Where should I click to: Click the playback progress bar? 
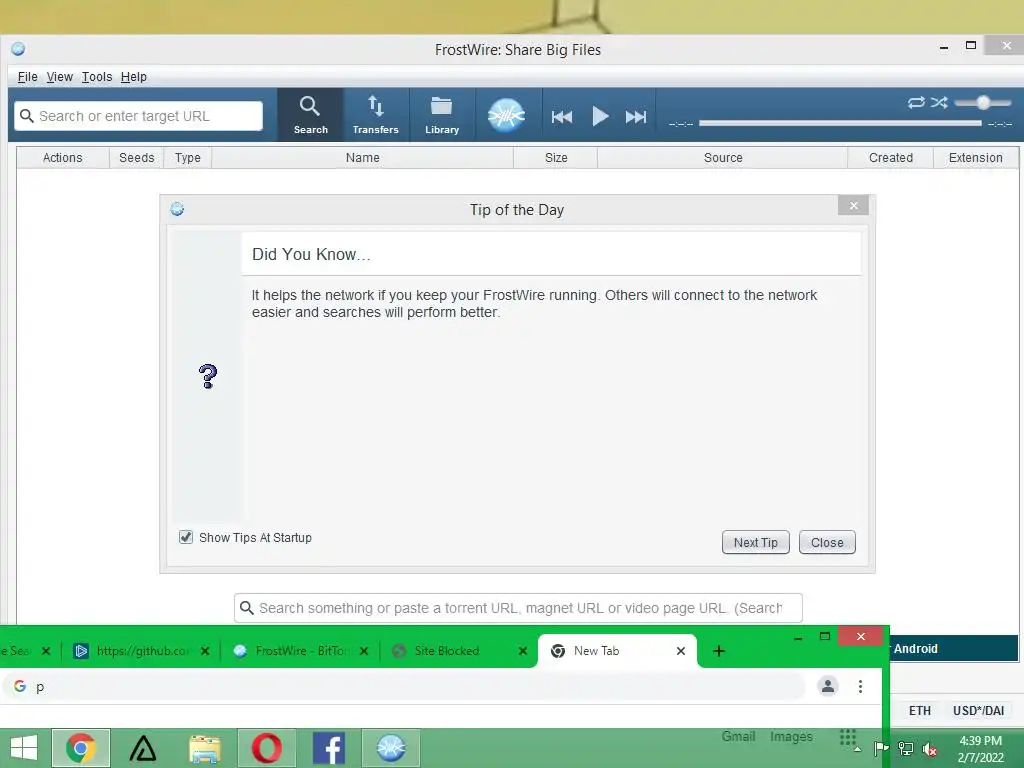(x=840, y=123)
